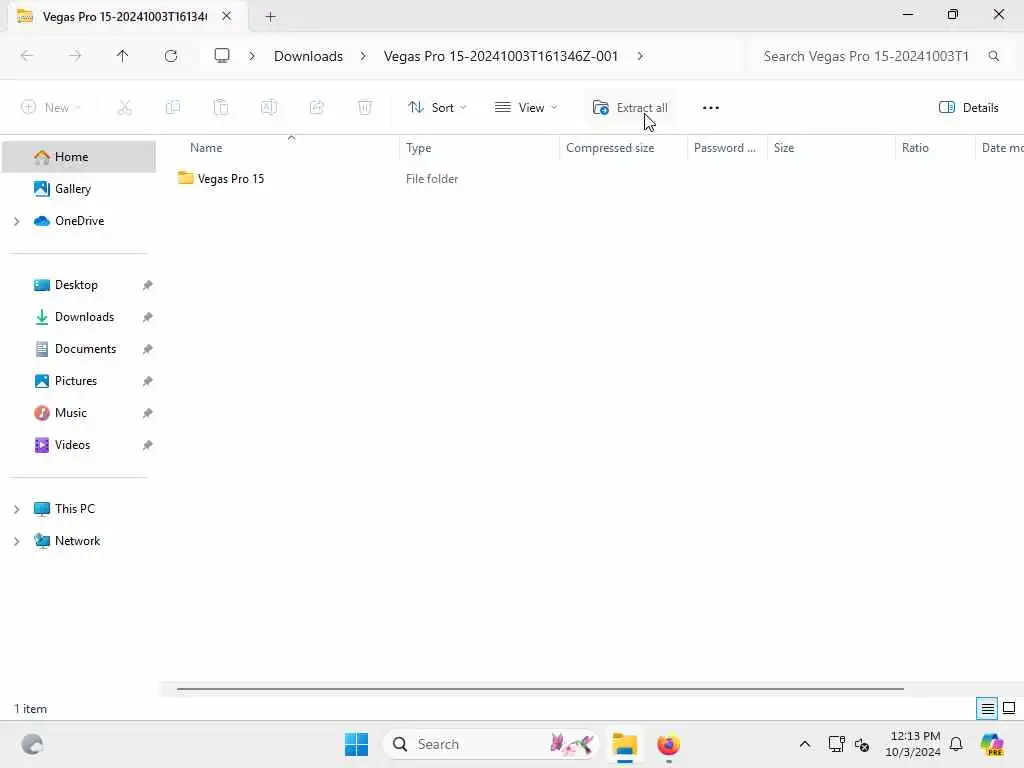The height and width of the screenshot is (768, 1024).
Task: Open File Explorer from the taskbar
Action: pos(624,744)
